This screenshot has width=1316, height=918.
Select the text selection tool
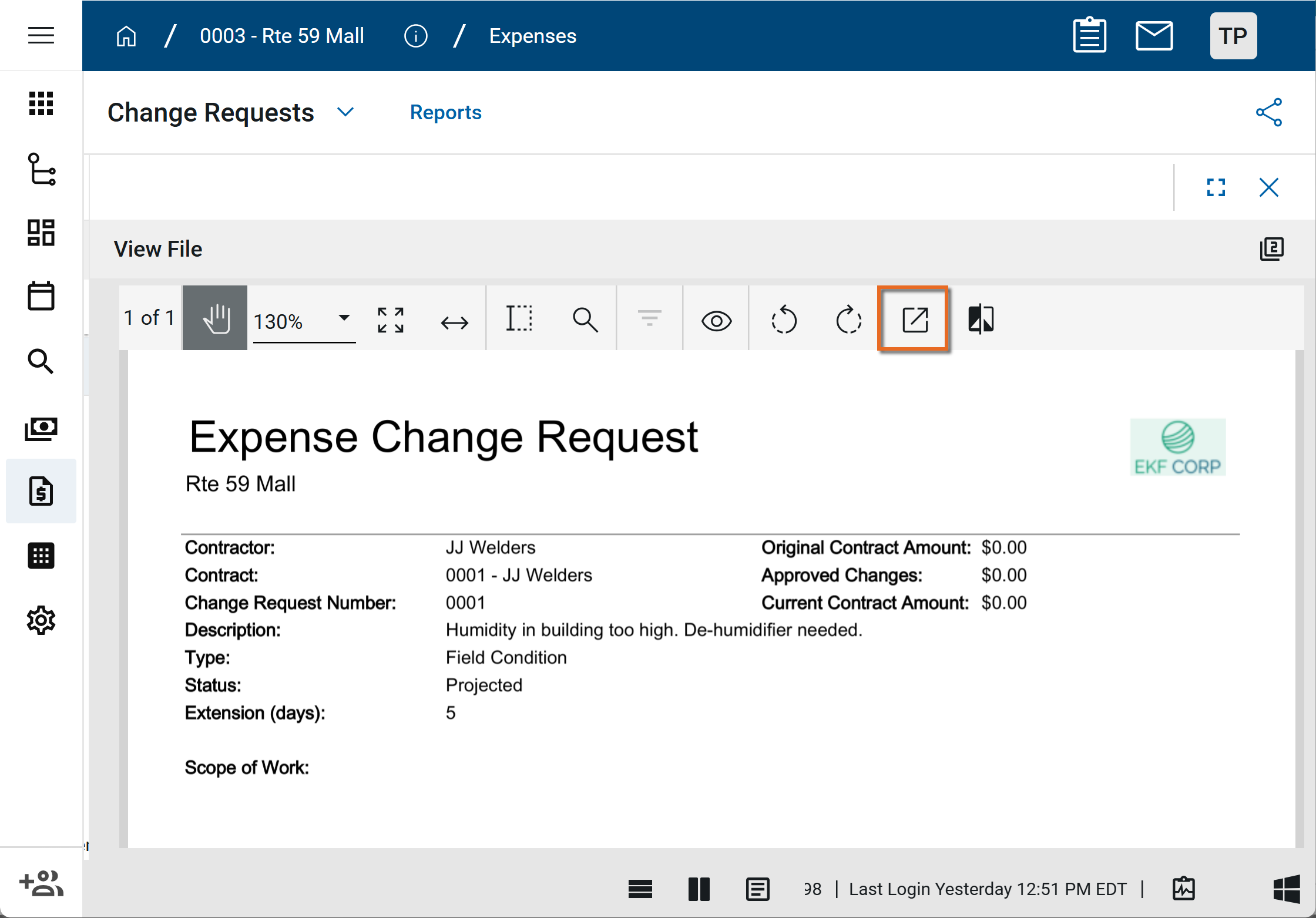[x=519, y=319]
